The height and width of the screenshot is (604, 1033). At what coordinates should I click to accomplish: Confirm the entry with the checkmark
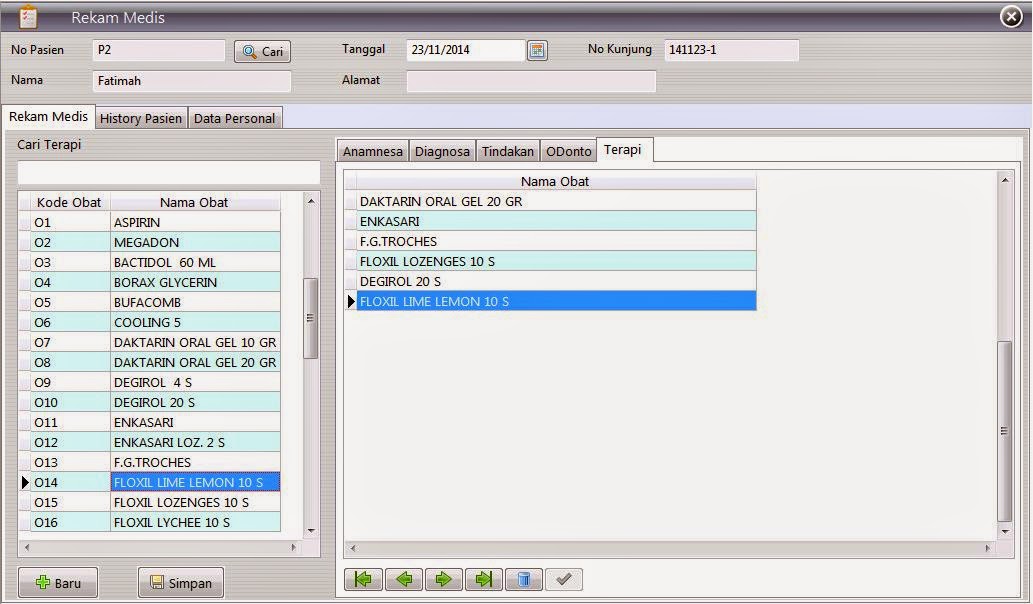coord(563,579)
